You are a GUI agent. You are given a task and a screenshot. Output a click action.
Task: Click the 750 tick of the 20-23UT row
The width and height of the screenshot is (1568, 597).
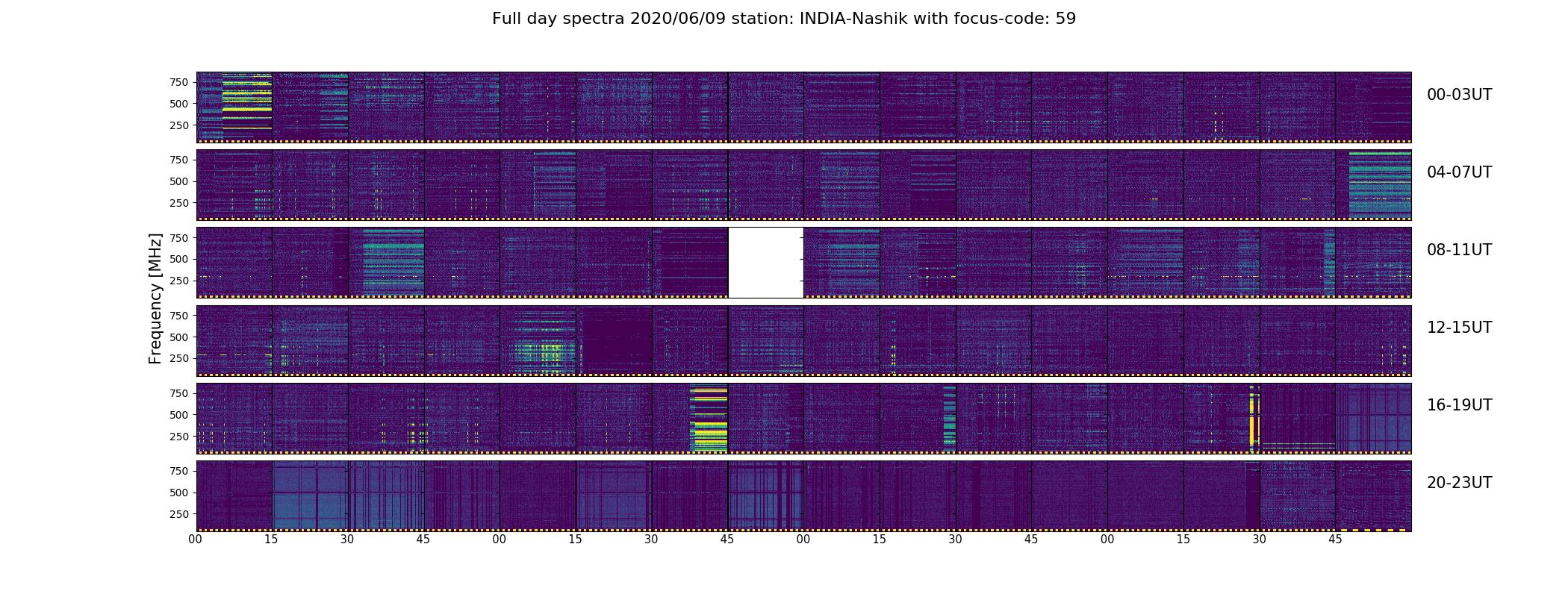click(179, 470)
